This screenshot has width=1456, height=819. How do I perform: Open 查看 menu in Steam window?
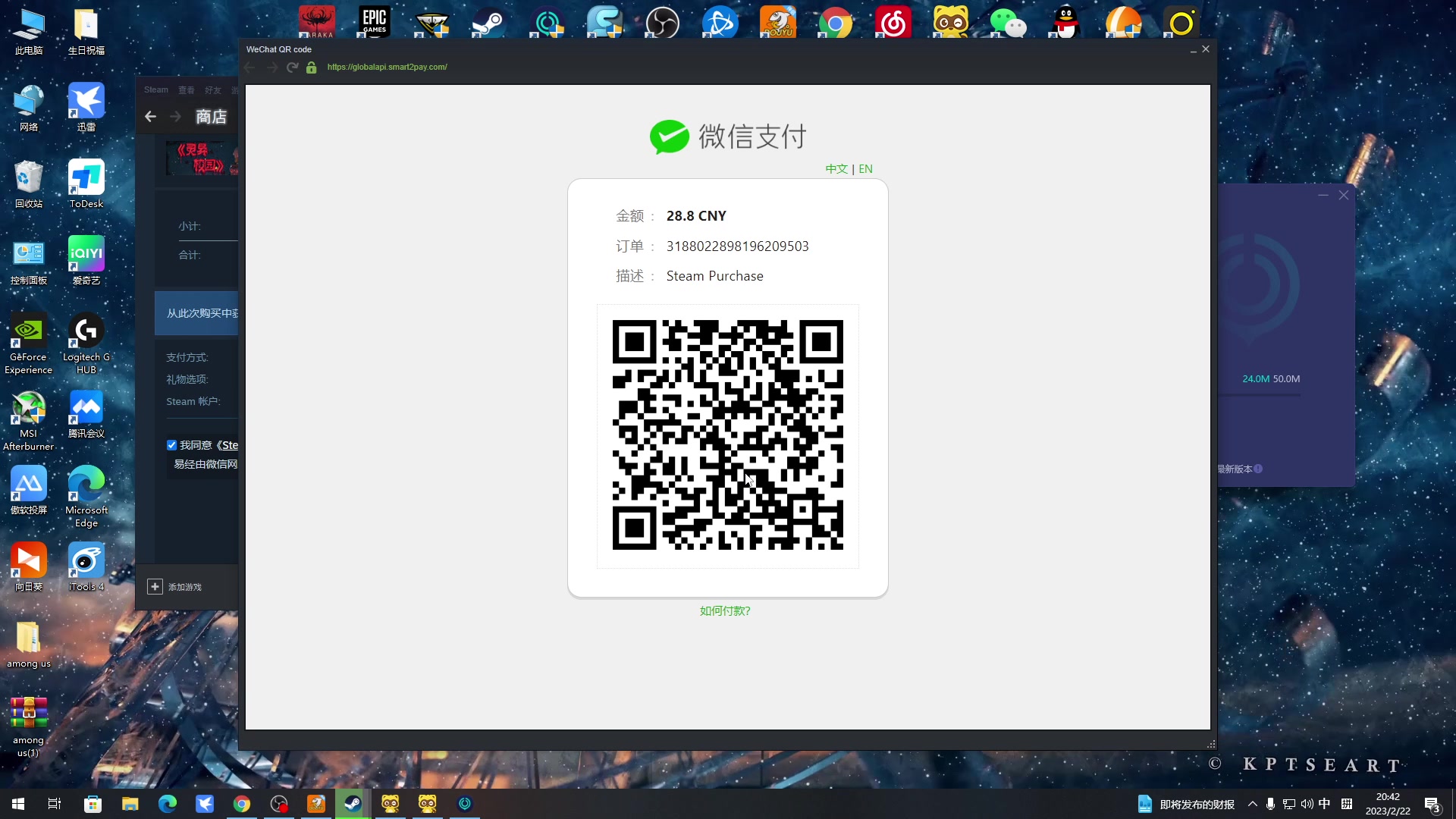click(x=187, y=89)
